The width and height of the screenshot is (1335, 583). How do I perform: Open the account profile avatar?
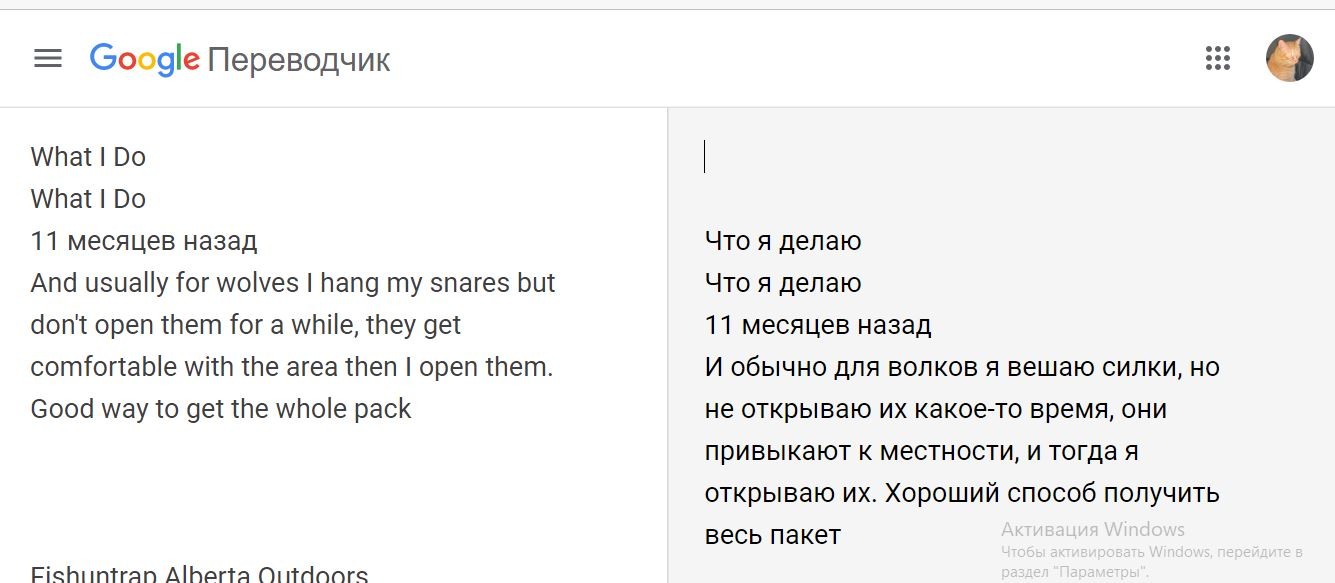point(1289,59)
